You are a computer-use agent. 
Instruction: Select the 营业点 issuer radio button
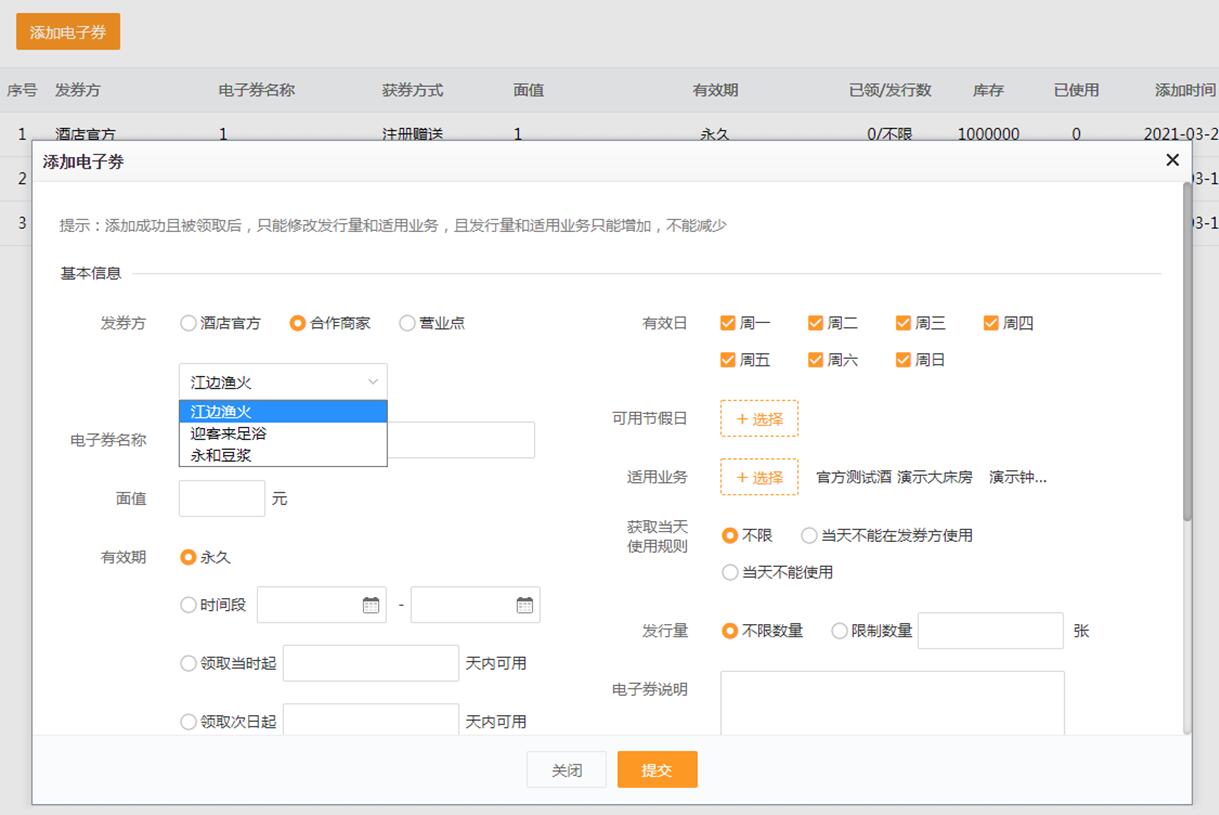pyautogui.click(x=407, y=323)
